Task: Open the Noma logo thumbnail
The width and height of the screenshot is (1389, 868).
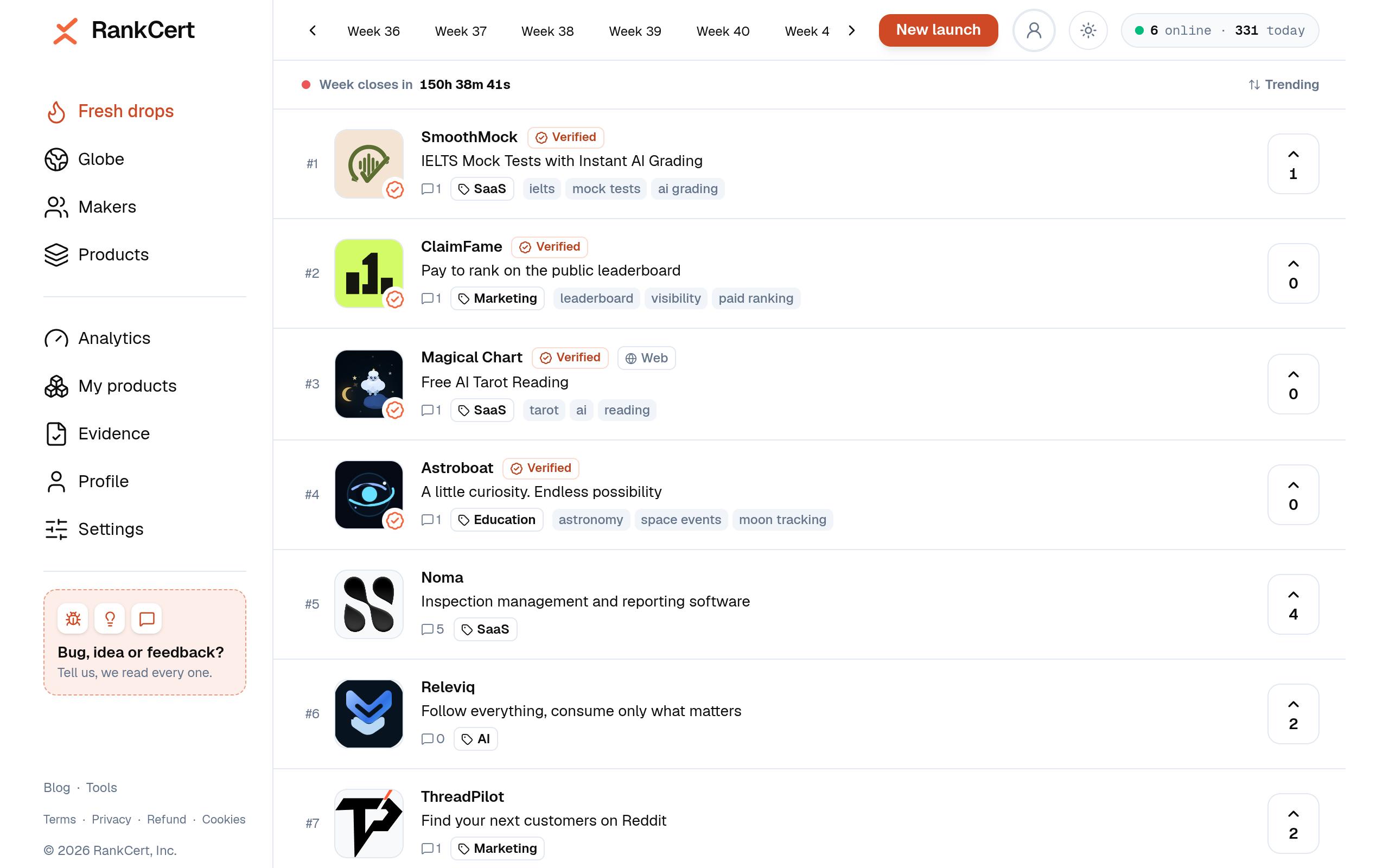Action: [368, 604]
